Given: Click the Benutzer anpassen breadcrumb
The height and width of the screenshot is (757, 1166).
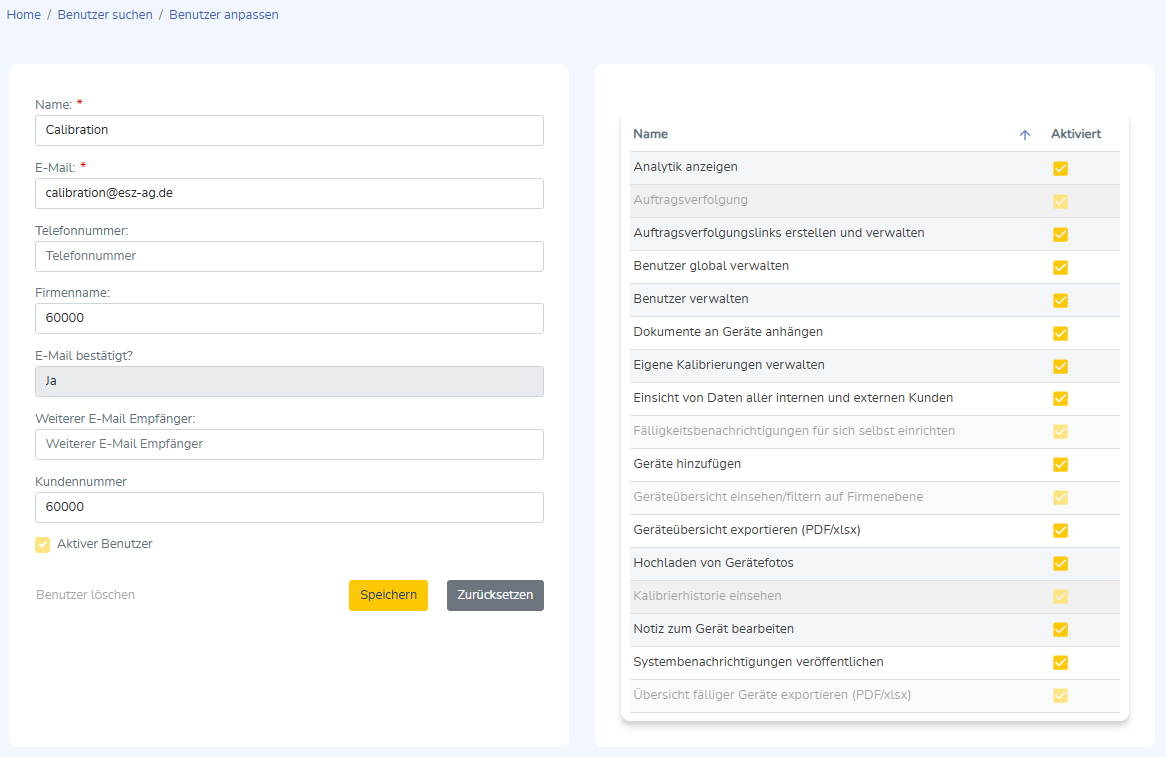Looking at the screenshot, I should tap(224, 15).
